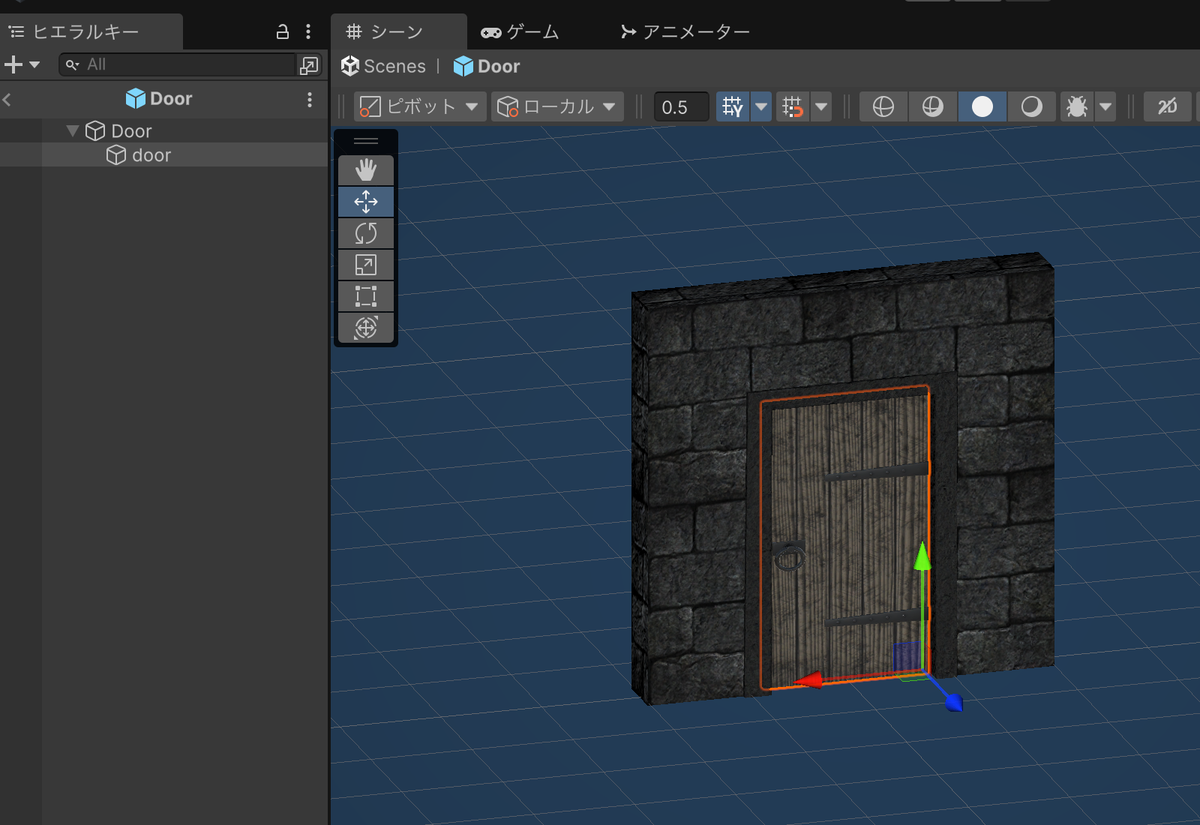Click the Door breadcrumb item
1200x825 pixels.
(x=487, y=66)
